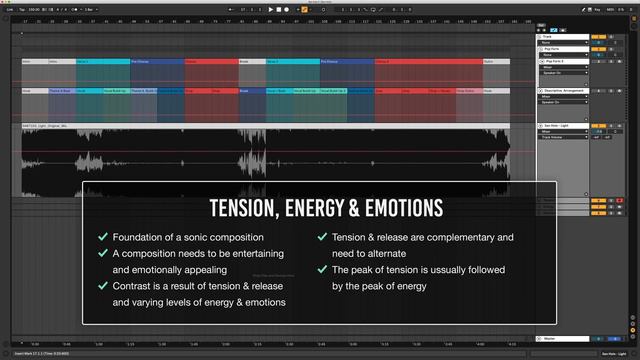Image resolution: width=640 pixels, height=360 pixels.
Task: Click the Arrangement Record button
Action: point(287,9)
